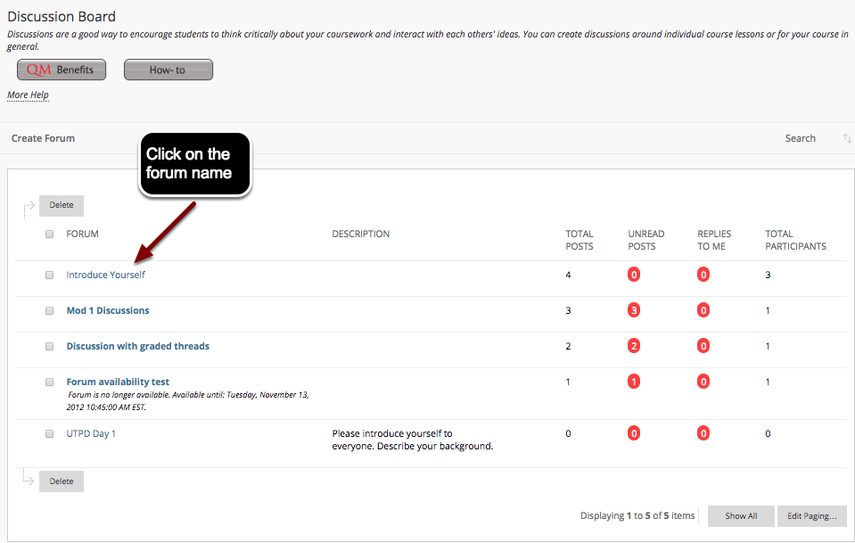Screen dimensions: 855x543
Task: Click the 'Forum is no longer available' notice
Action: click(x=188, y=401)
